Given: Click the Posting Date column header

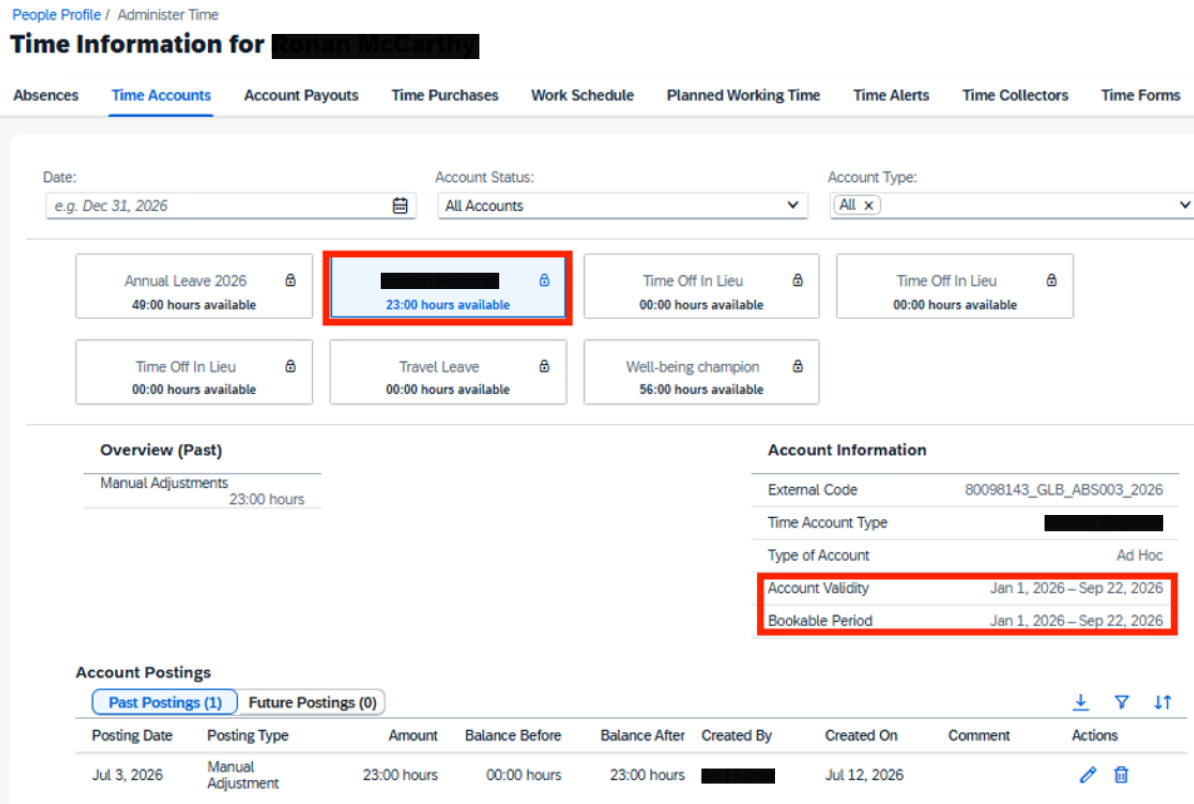Looking at the screenshot, I should (132, 735).
